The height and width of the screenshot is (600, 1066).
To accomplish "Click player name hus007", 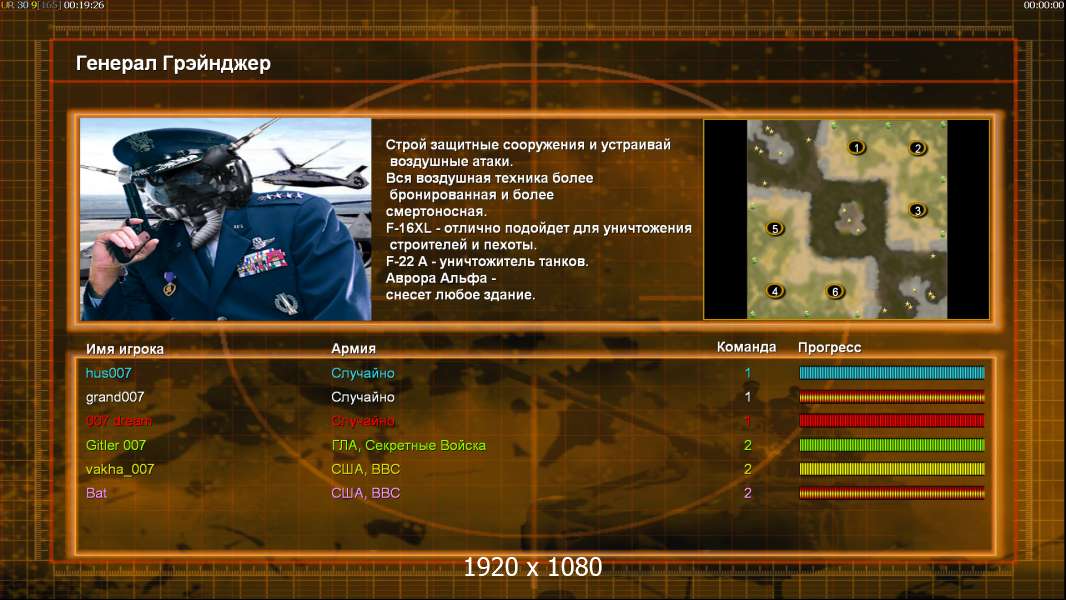I will tap(109, 373).
